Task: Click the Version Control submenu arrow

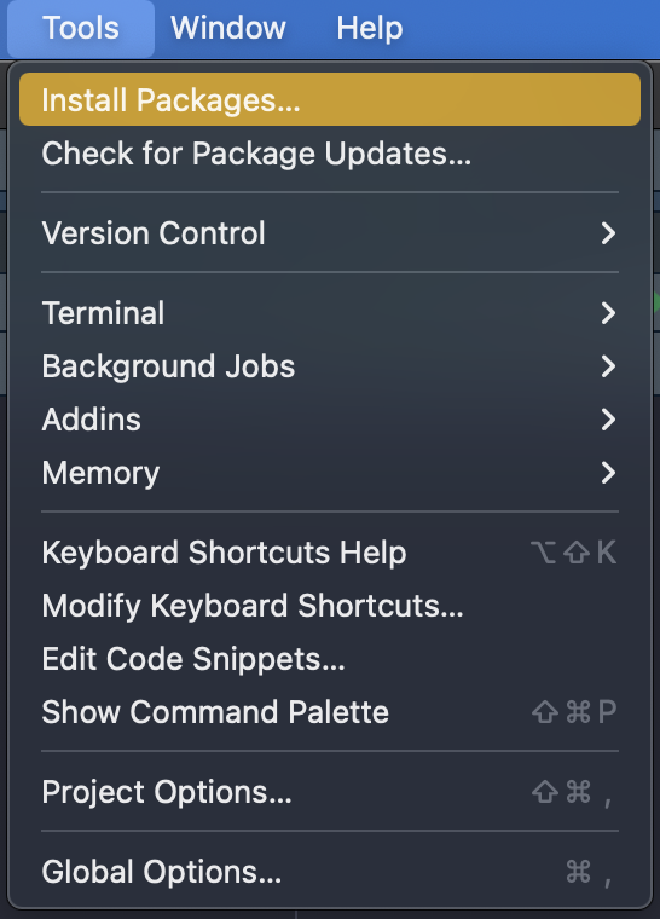Action: 607,233
